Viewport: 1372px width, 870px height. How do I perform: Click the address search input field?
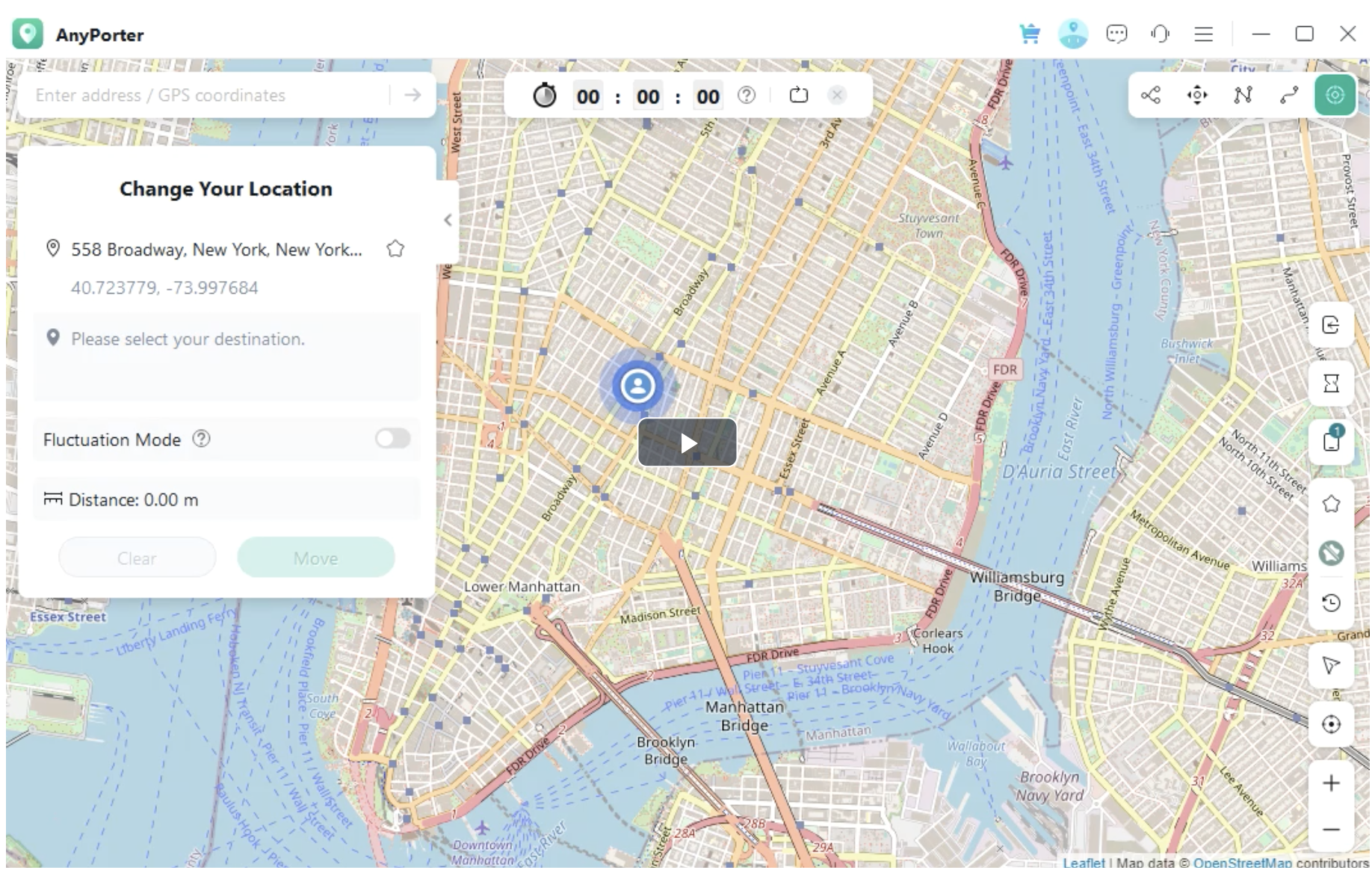tap(206, 95)
